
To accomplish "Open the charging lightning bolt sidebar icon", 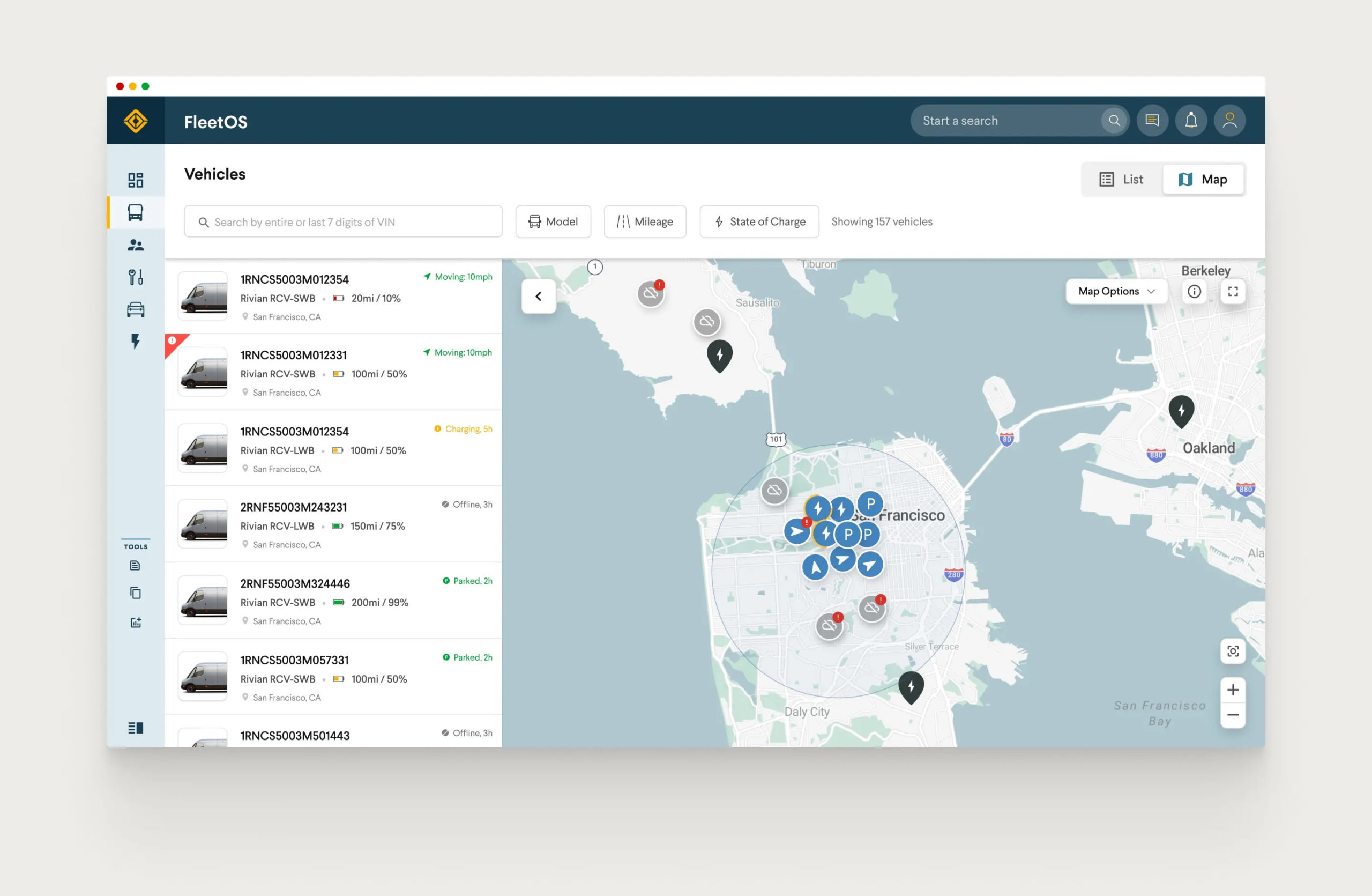I will pos(136,342).
